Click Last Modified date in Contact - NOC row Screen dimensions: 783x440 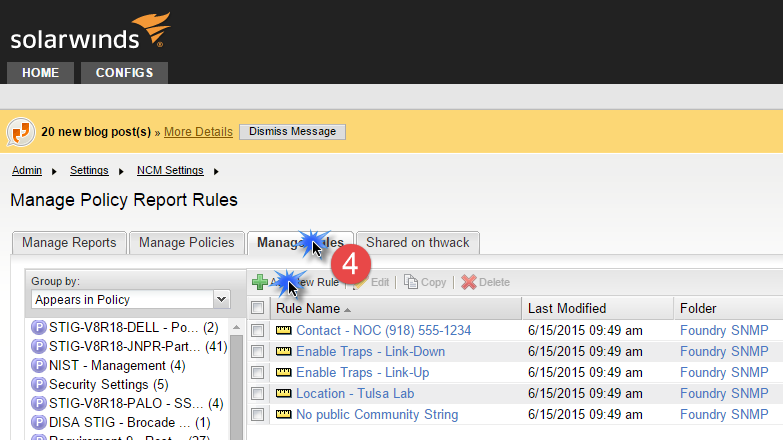coord(585,331)
